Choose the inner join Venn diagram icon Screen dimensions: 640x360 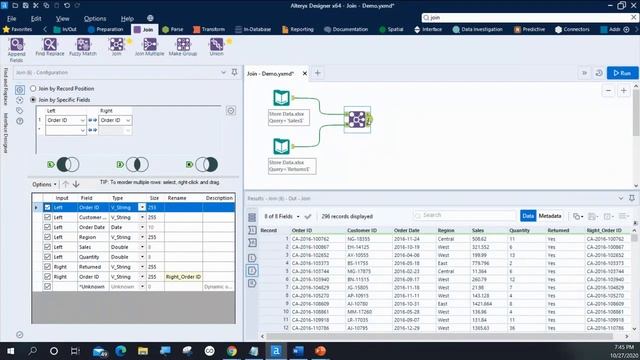[137, 164]
